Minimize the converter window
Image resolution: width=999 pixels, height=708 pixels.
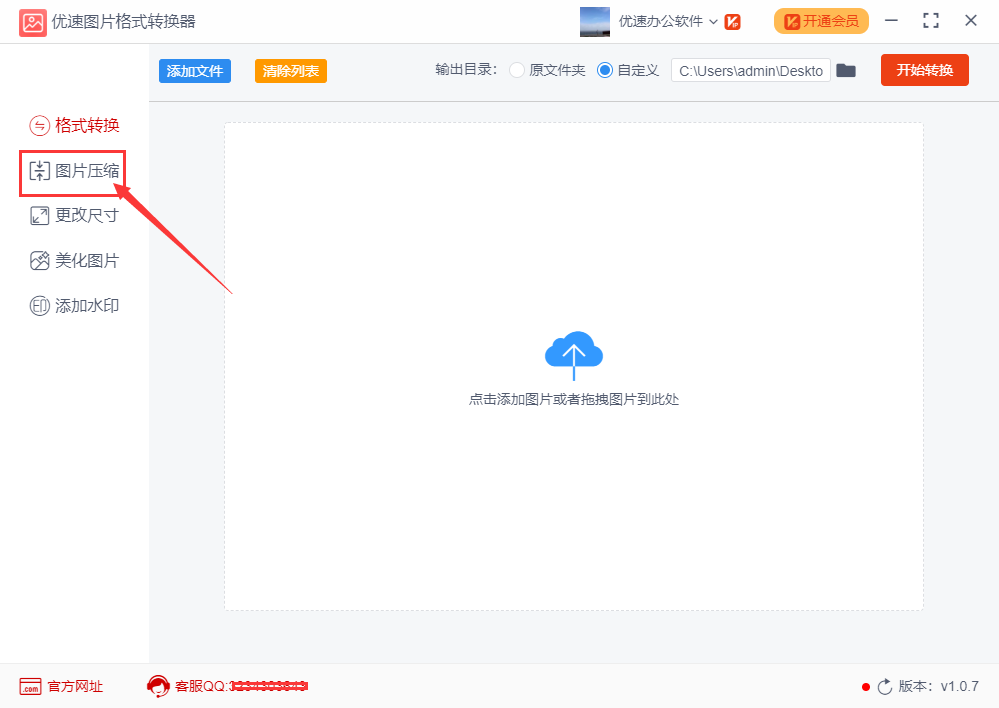(x=891, y=21)
